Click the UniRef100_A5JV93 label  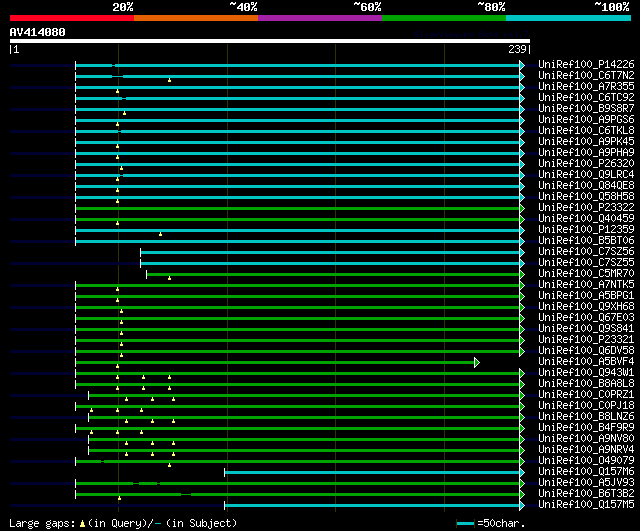(x=586, y=483)
